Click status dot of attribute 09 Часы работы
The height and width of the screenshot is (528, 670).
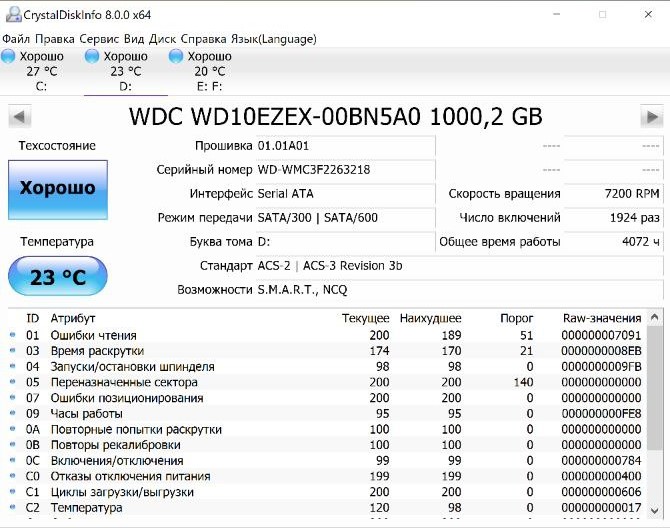[x=12, y=414]
